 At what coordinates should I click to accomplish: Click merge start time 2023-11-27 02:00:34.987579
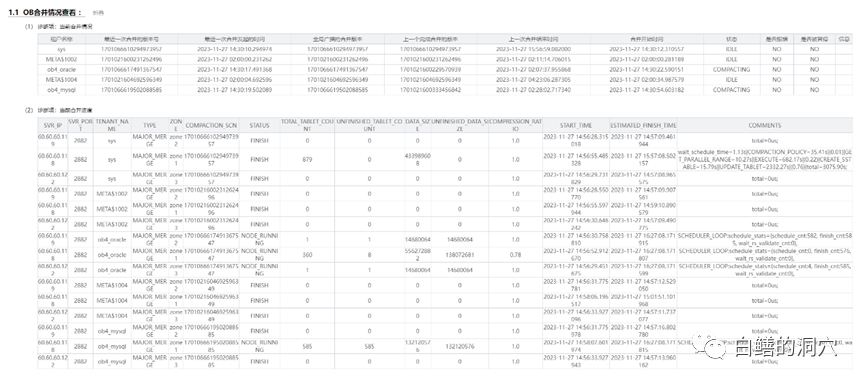click(x=647, y=79)
